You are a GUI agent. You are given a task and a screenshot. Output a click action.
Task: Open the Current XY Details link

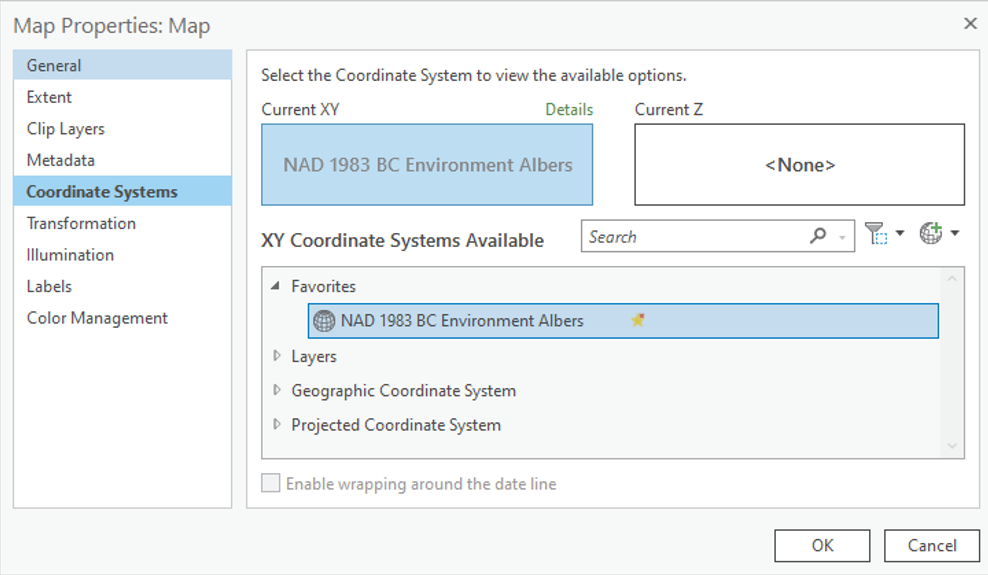point(569,110)
